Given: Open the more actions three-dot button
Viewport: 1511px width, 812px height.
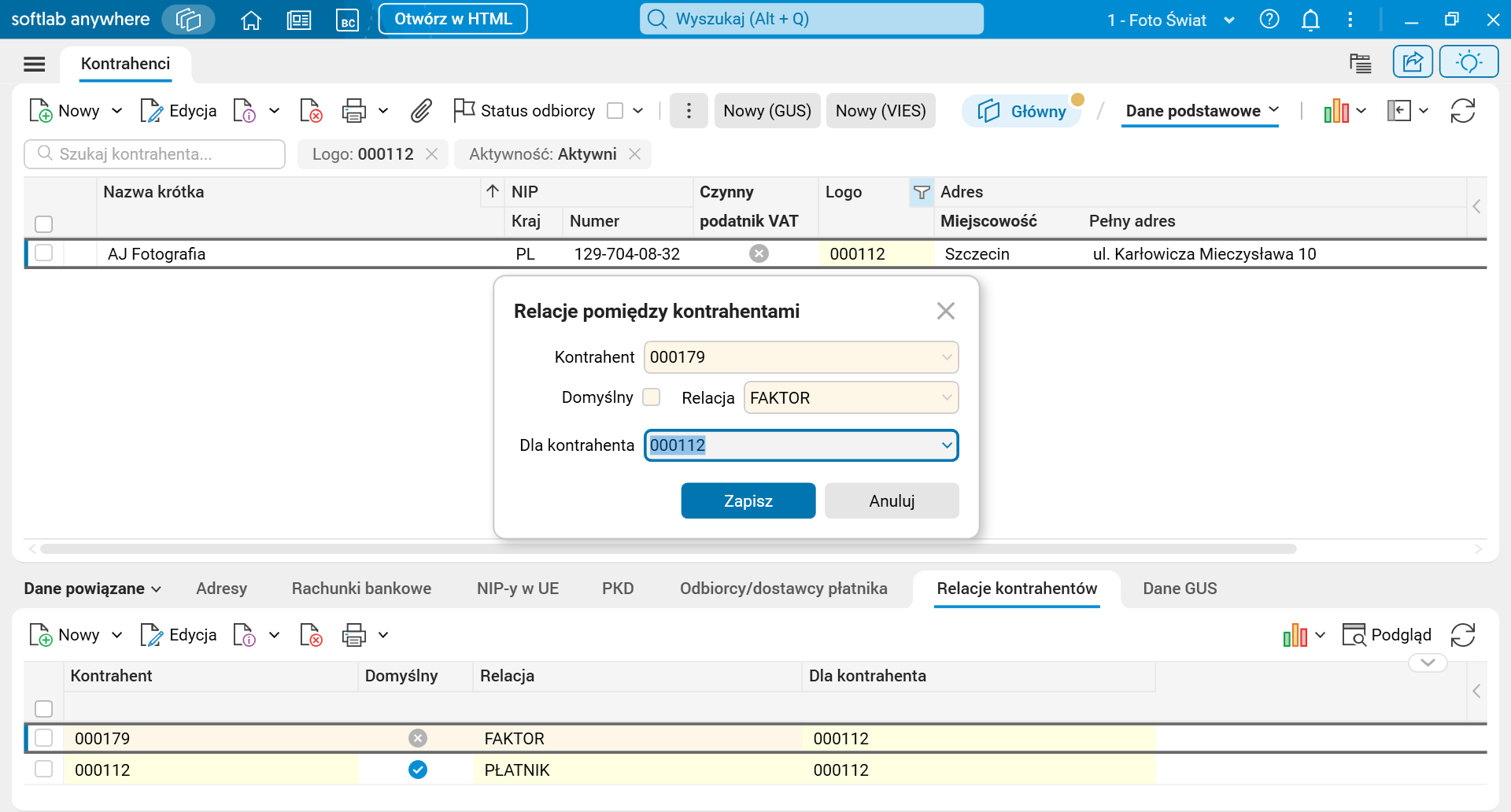Looking at the screenshot, I should pos(689,111).
